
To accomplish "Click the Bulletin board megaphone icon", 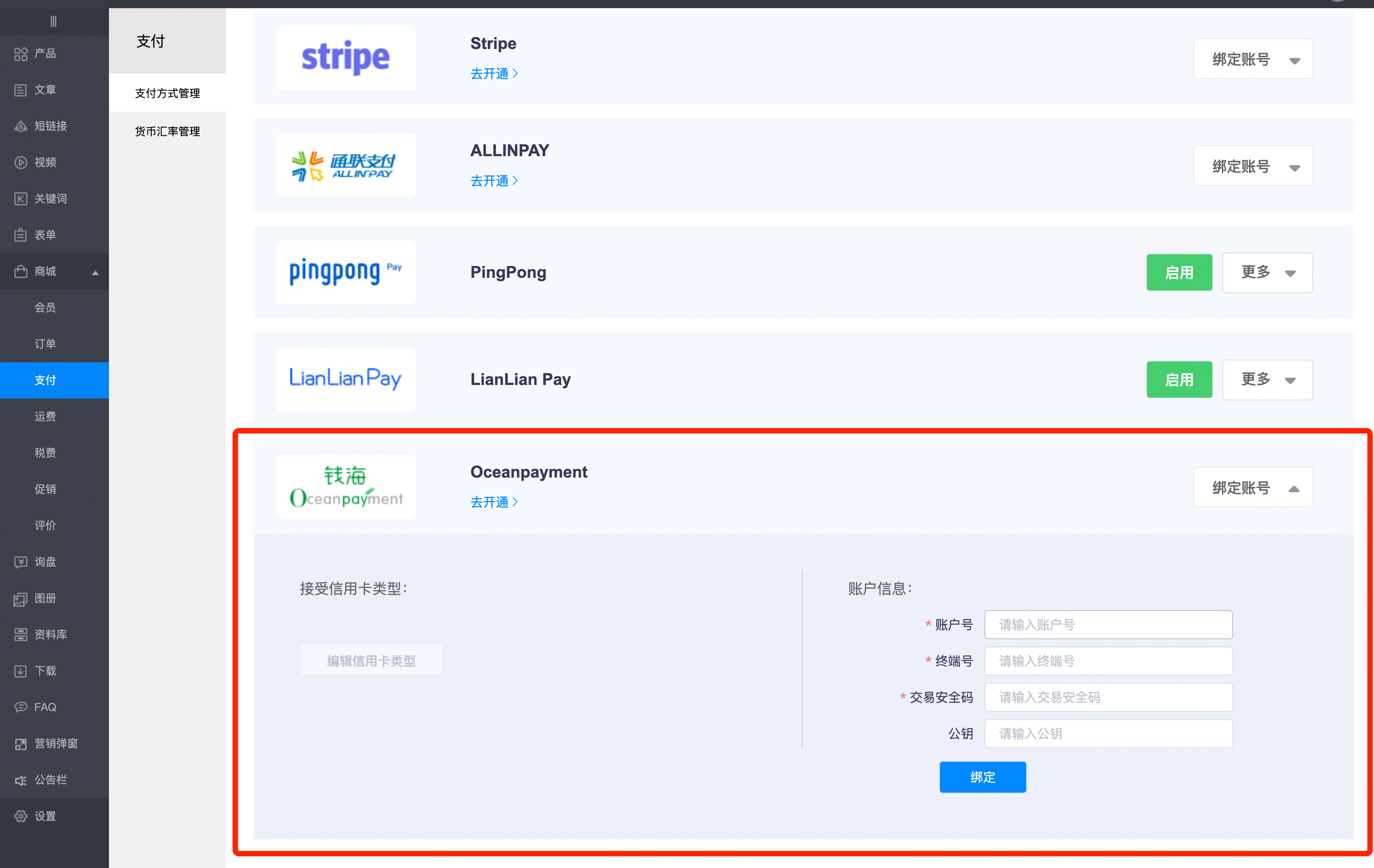I will tap(20, 780).
